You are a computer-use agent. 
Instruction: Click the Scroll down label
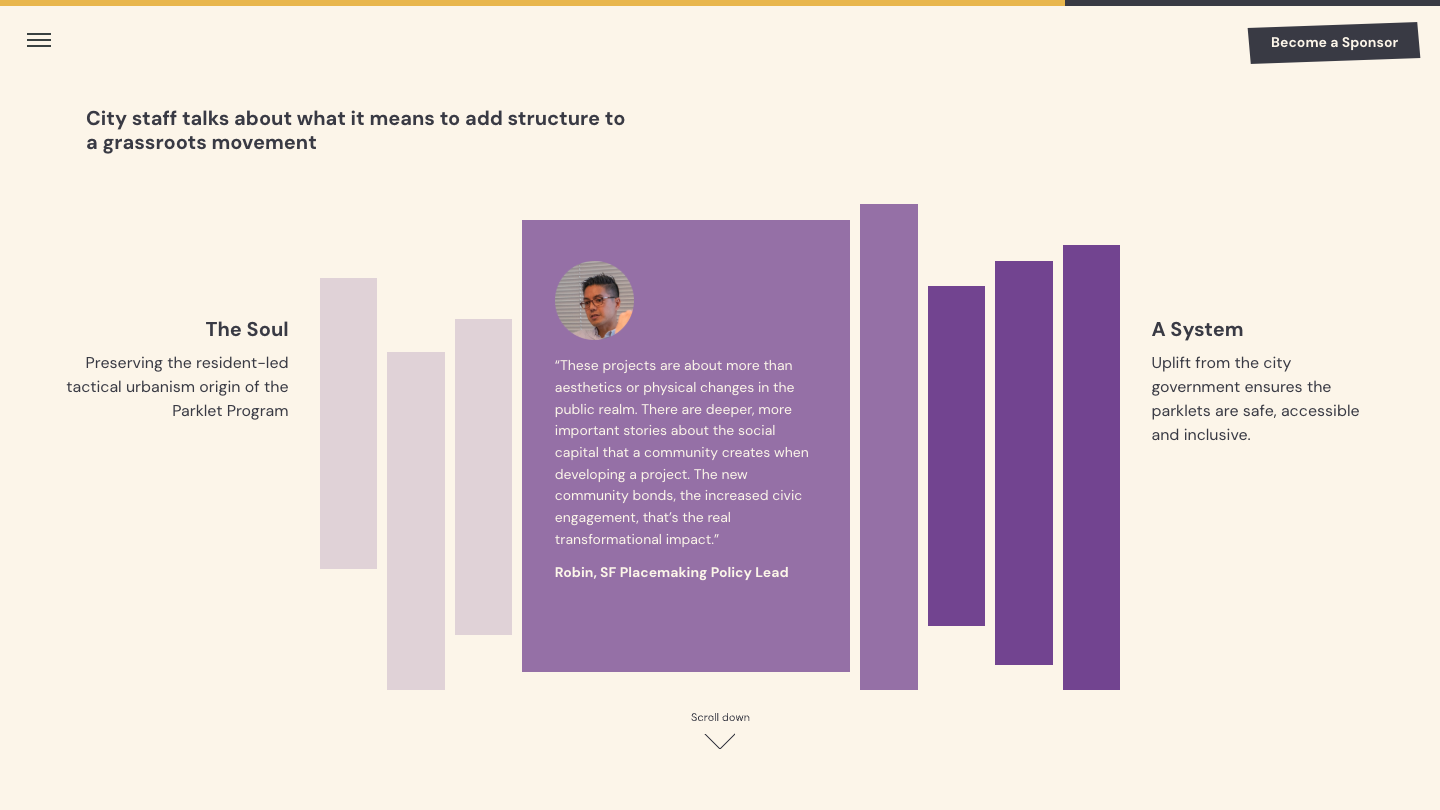pos(720,717)
